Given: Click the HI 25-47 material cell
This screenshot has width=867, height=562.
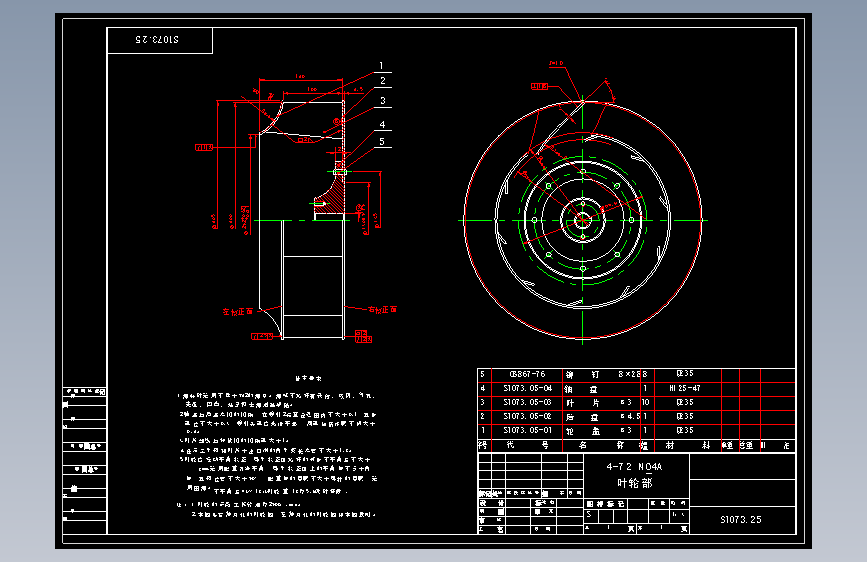Looking at the screenshot, I should pos(685,388).
